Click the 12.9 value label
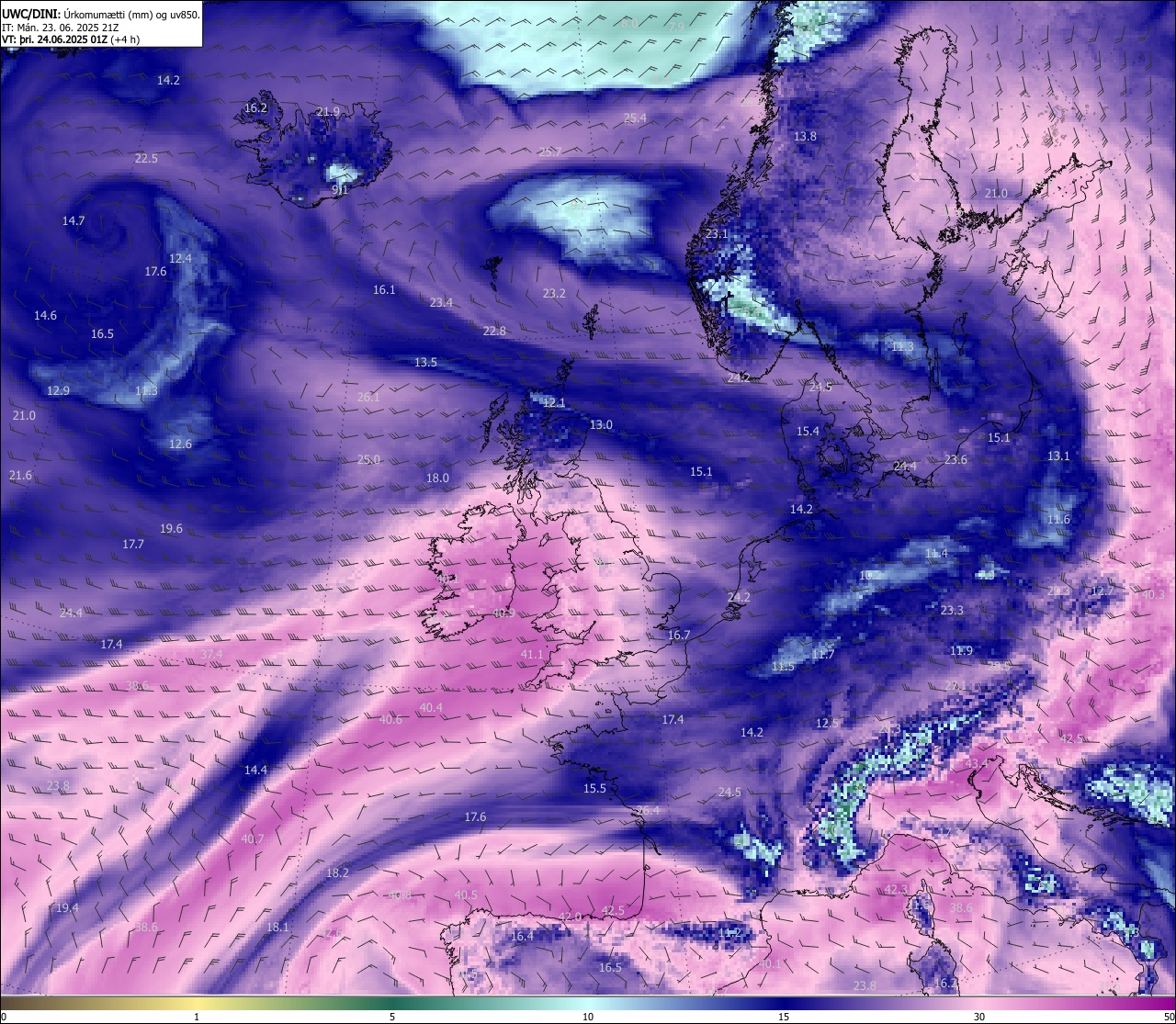 tap(58, 391)
